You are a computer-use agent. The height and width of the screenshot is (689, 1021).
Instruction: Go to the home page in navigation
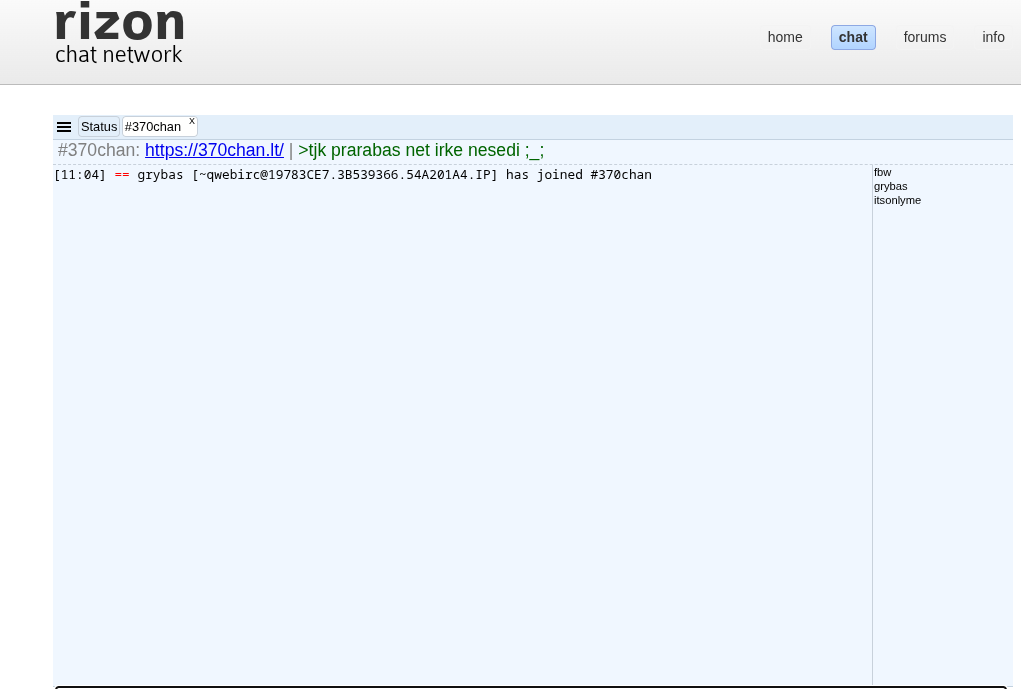coord(784,37)
